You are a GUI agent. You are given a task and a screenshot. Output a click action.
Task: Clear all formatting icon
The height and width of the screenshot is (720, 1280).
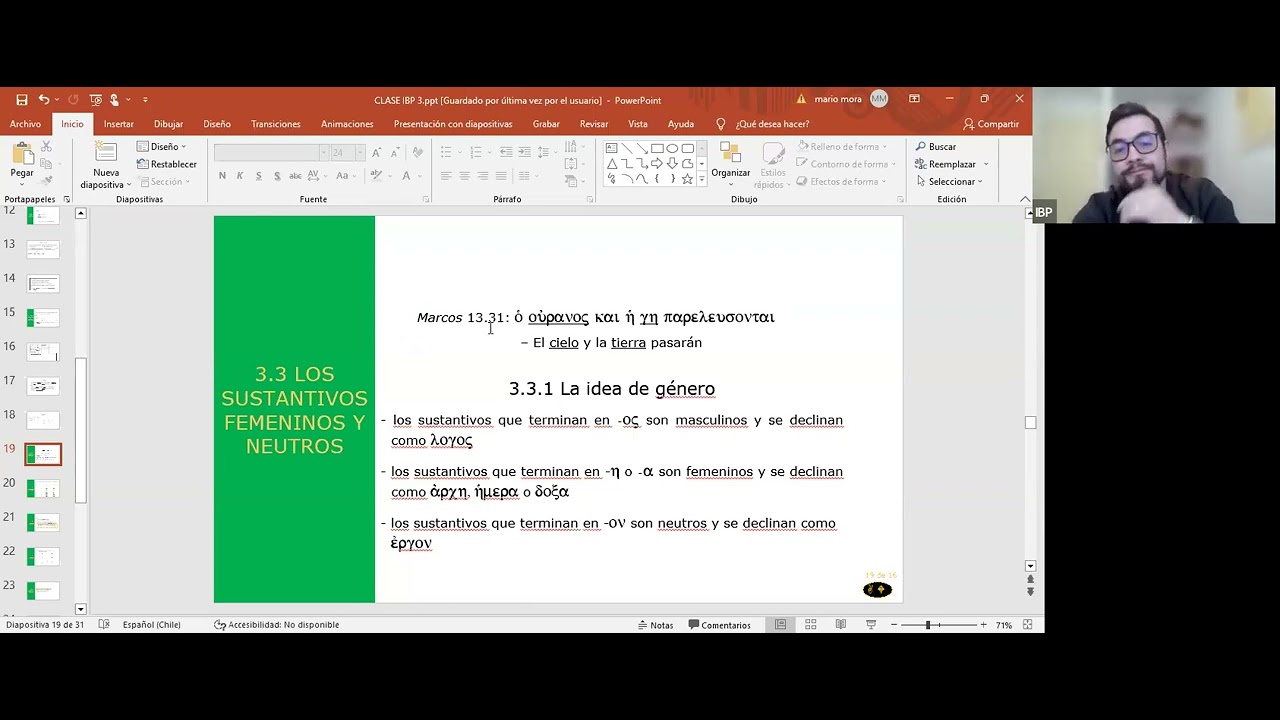[418, 153]
